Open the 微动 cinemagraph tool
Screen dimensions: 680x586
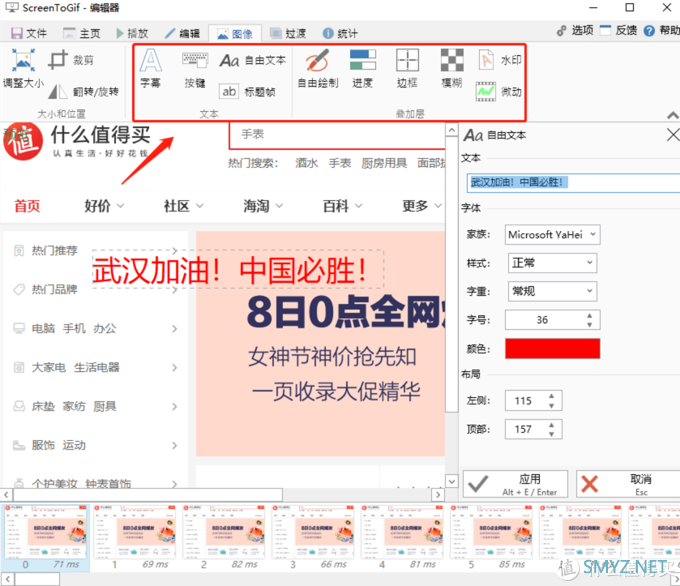pyautogui.click(x=499, y=92)
